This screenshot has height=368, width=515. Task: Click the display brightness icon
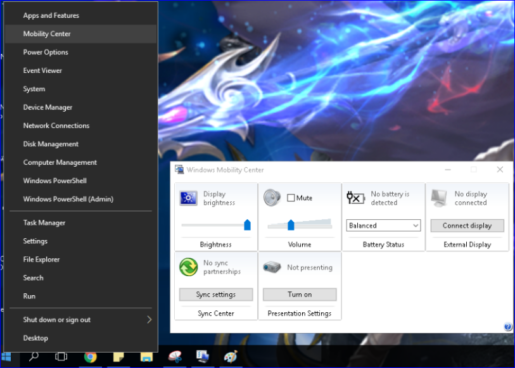(188, 198)
